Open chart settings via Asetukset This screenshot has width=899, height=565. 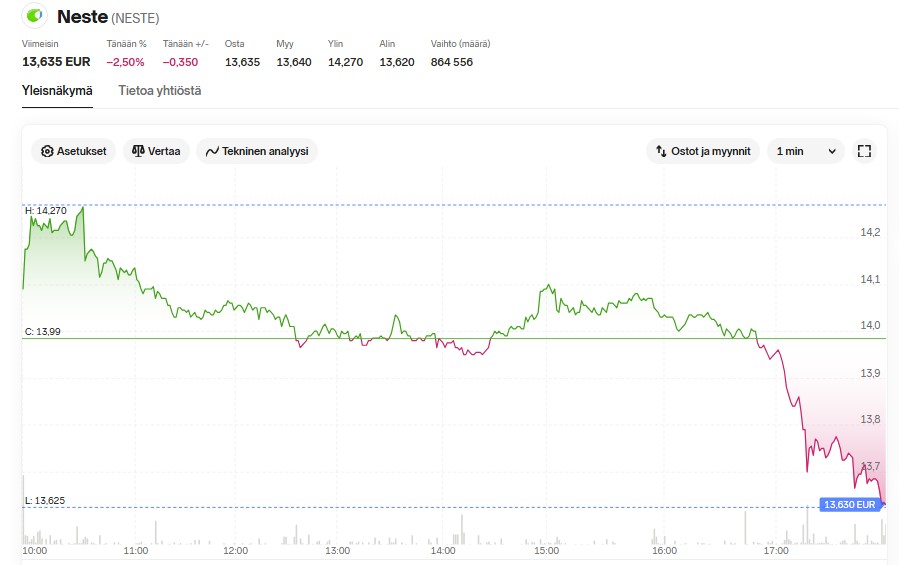(74, 151)
